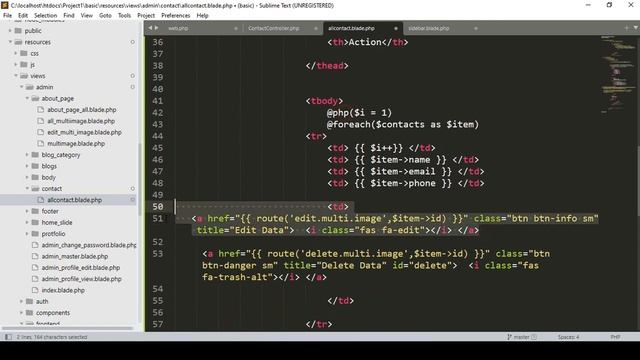Open admin_master.blade.php file
The height and width of the screenshot is (360, 640).
pyautogui.click(x=75, y=256)
